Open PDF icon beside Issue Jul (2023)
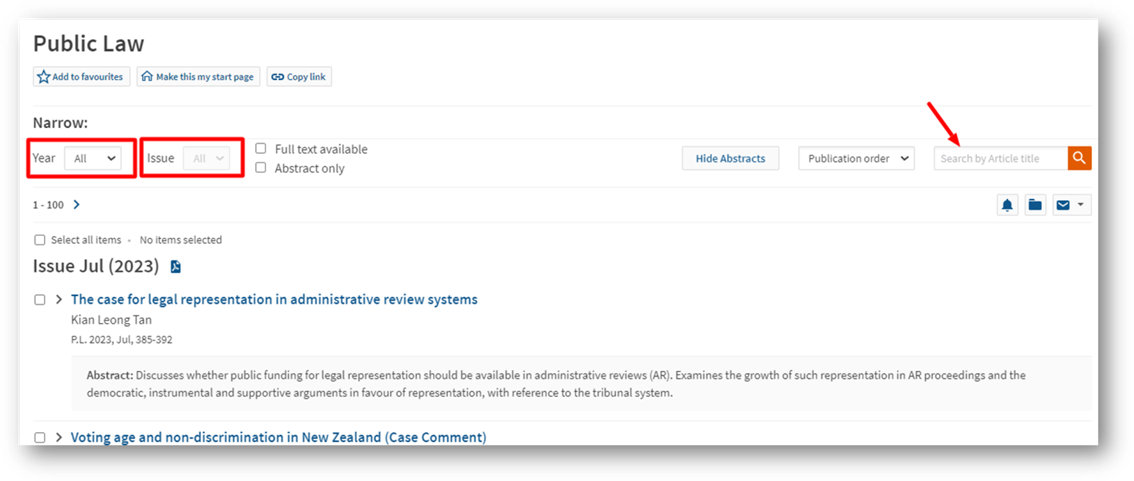Viewport: 1134px width, 481px height. 176,267
